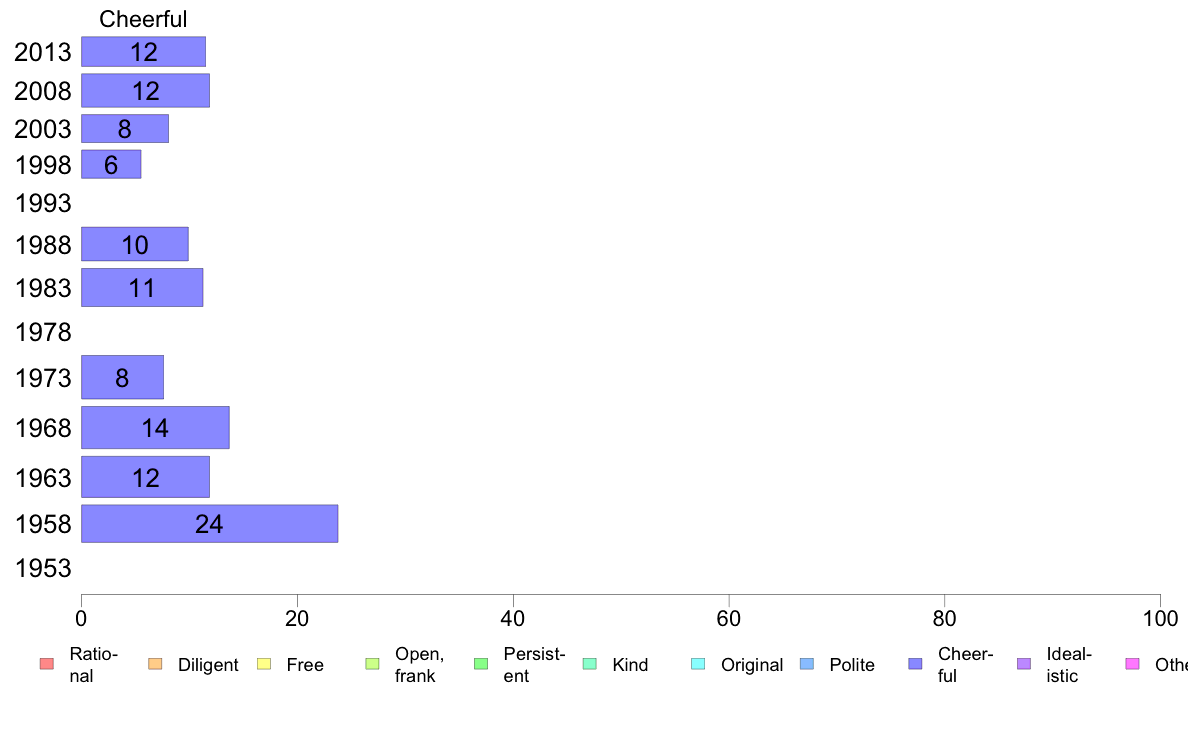Click the 1958 bar with value 24
The image size is (1188, 736).
(210, 524)
